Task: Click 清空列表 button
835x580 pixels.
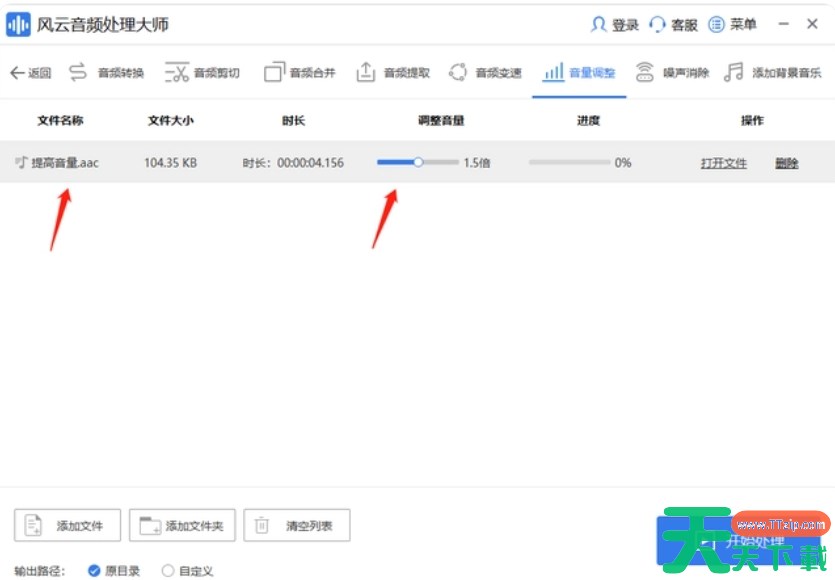Action: (x=297, y=525)
